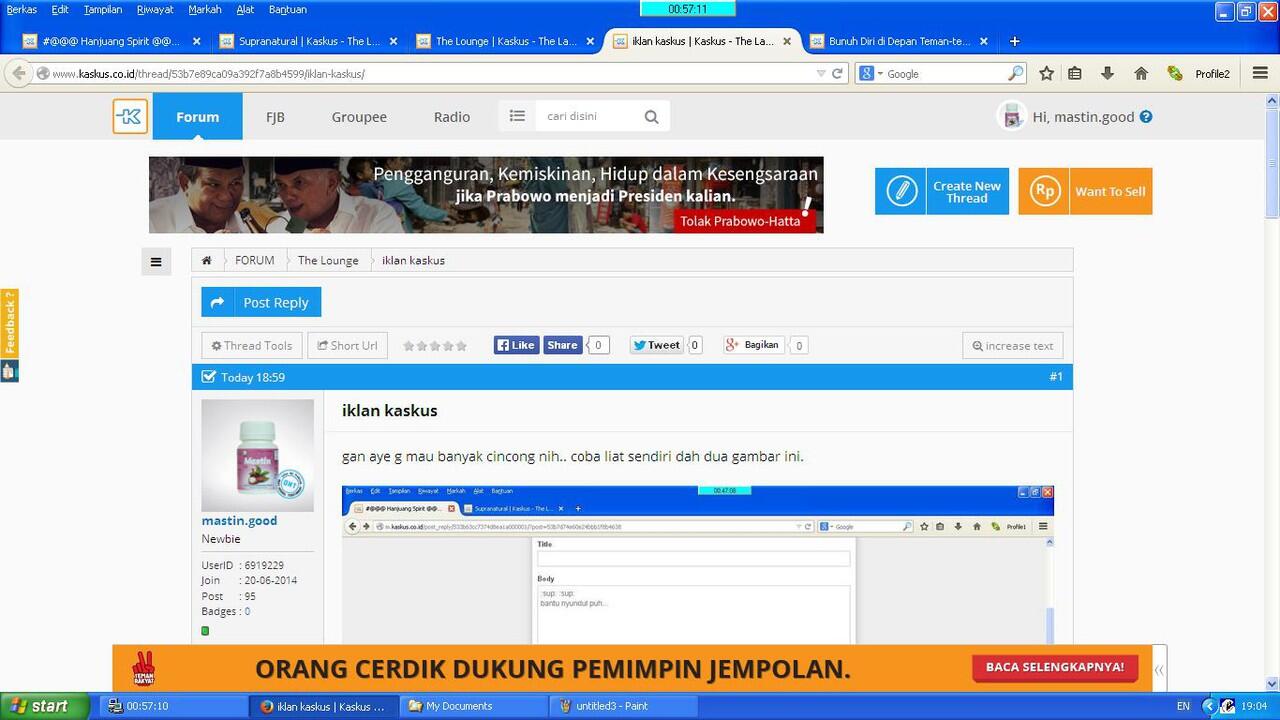Click the search magnifier in Kaskus search

[x=651, y=116]
